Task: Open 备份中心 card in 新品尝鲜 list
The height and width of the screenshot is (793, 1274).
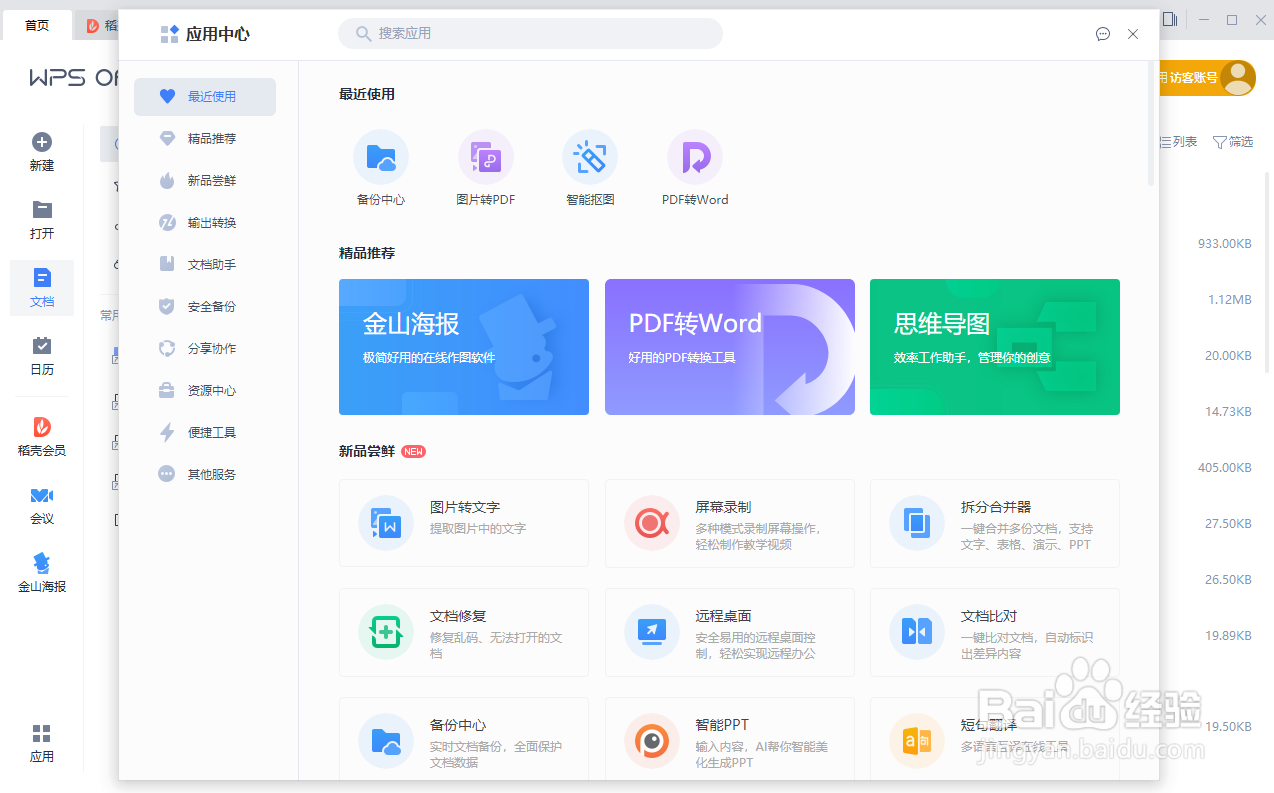Action: pyautogui.click(x=464, y=739)
